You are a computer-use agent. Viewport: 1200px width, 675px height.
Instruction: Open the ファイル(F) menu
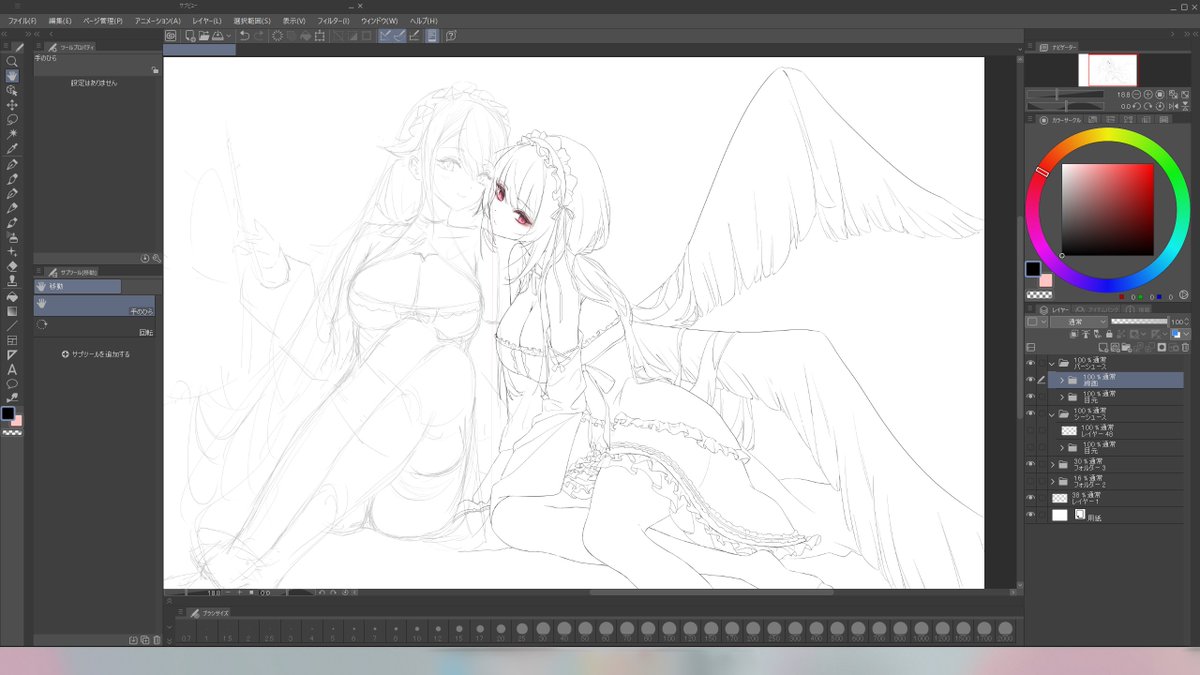22,20
